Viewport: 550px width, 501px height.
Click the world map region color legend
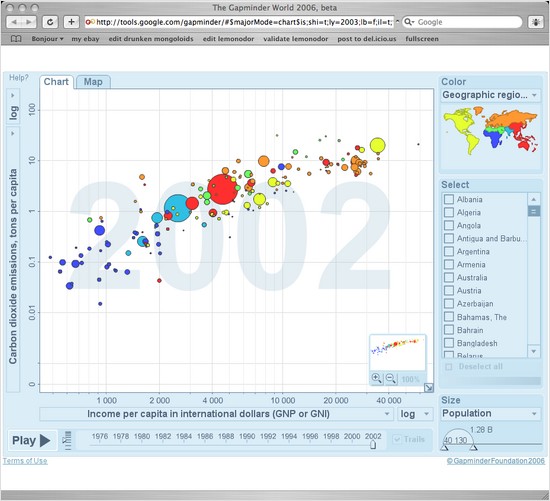pyautogui.click(x=490, y=131)
